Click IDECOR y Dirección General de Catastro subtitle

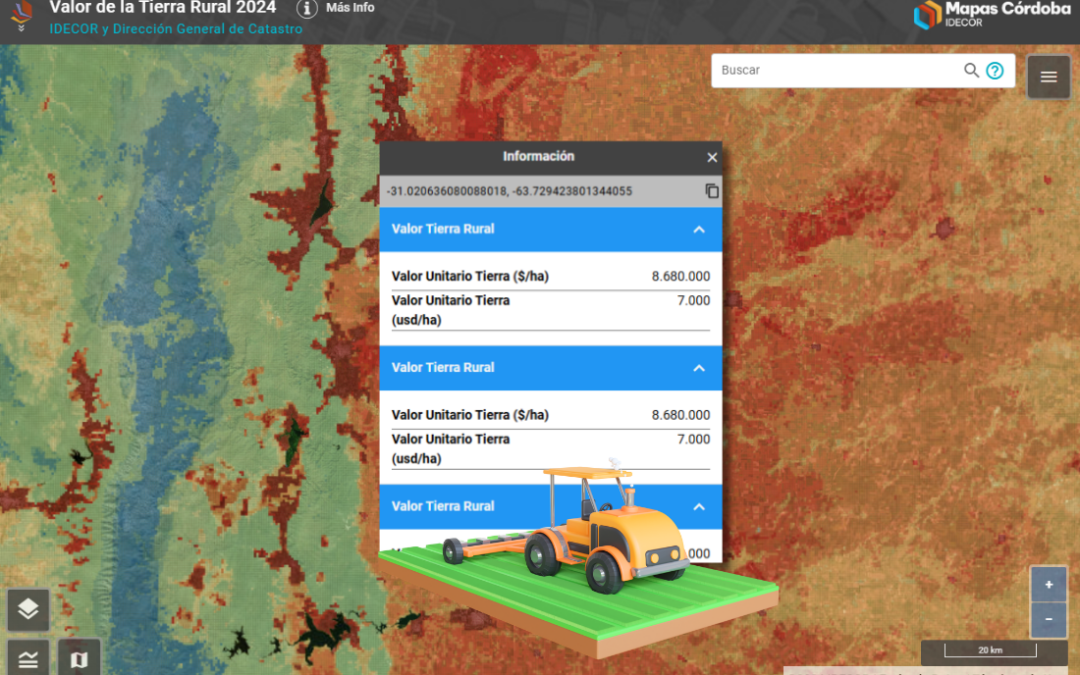[176, 29]
